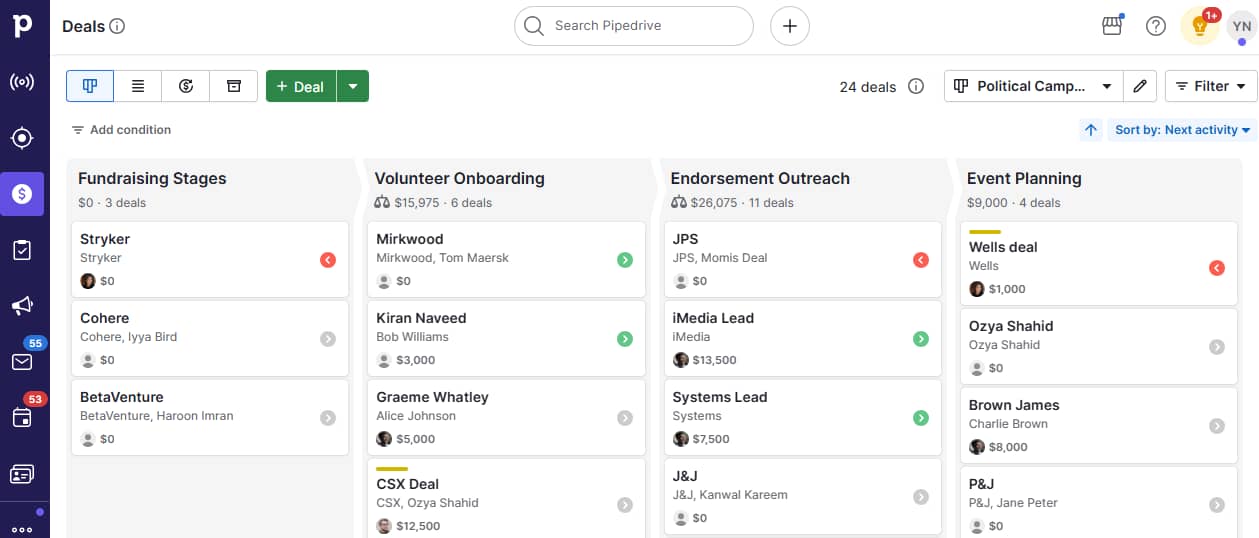Click the grey activity icon on CSX Deal
This screenshot has height=538, width=1259.
coord(625,505)
